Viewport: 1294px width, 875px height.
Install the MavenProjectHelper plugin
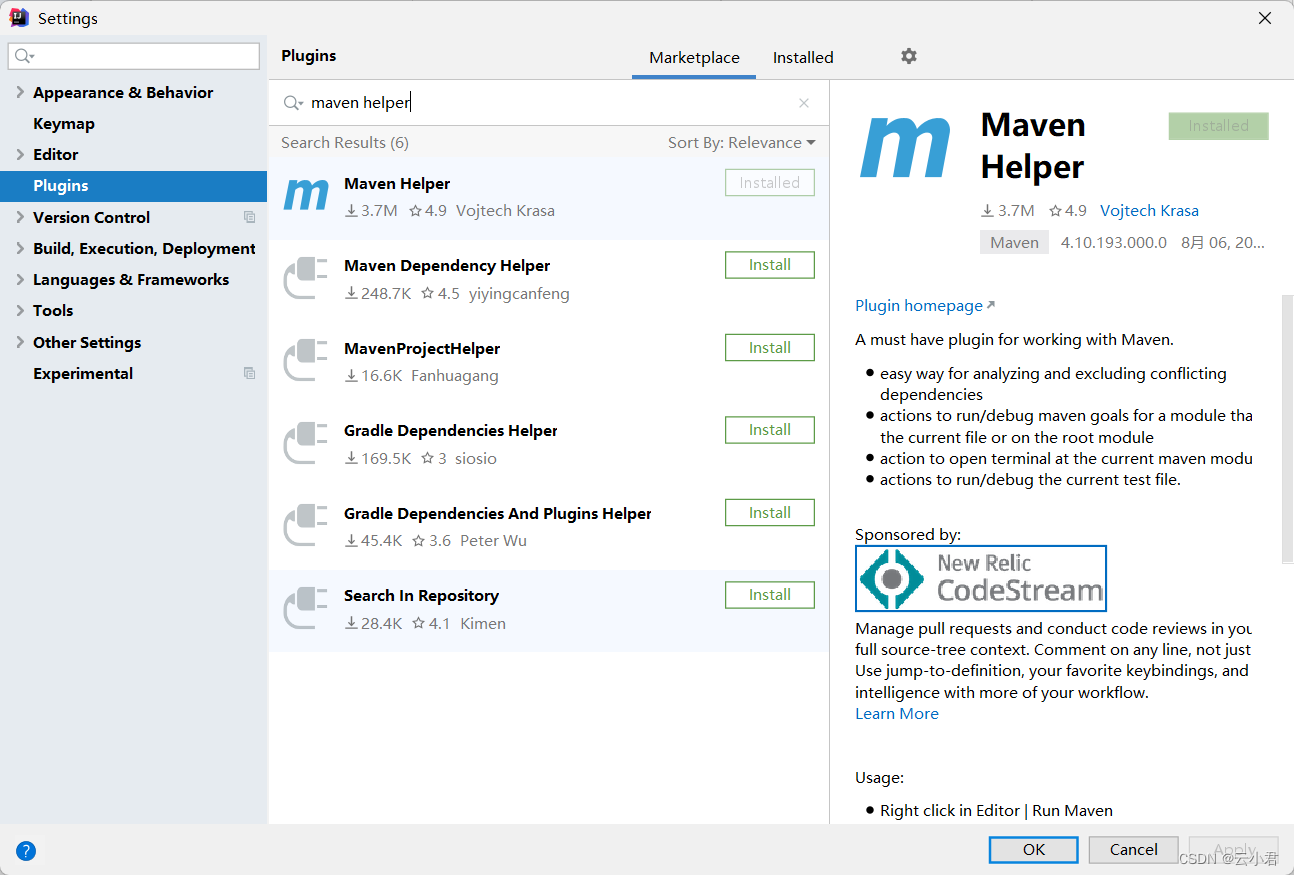(770, 348)
